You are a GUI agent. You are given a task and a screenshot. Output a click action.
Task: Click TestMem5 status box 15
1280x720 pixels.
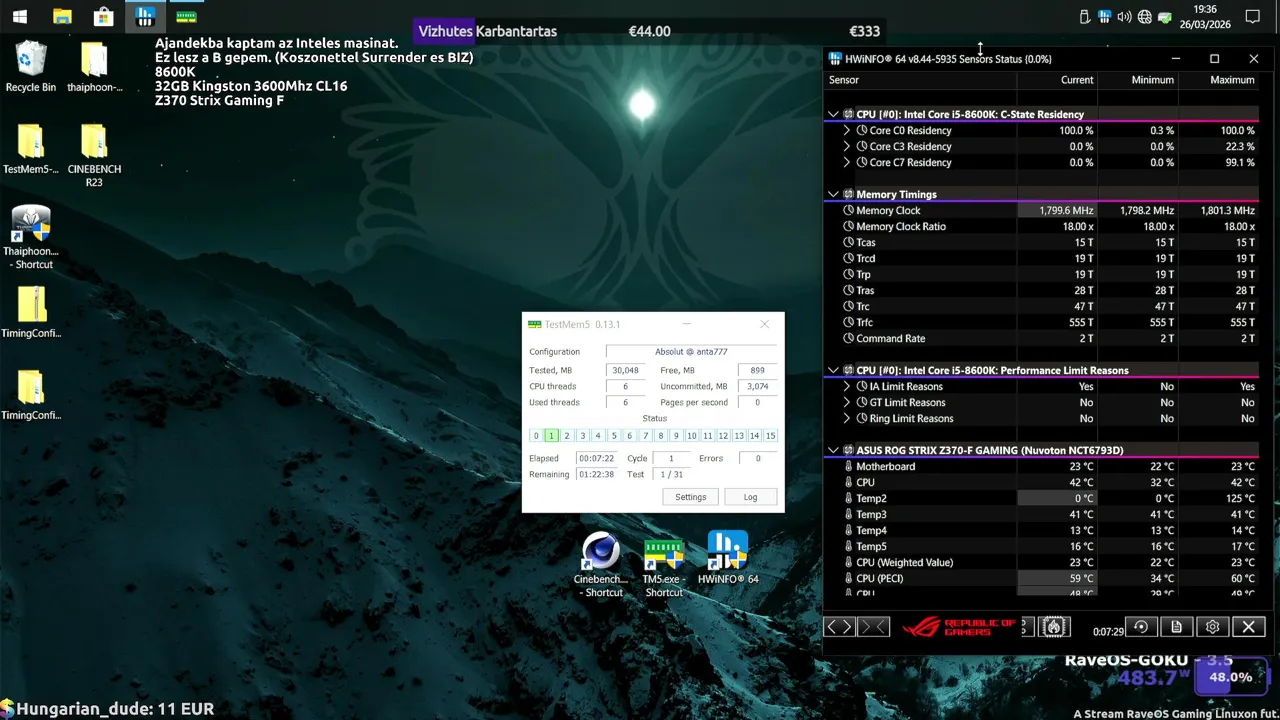coord(770,436)
